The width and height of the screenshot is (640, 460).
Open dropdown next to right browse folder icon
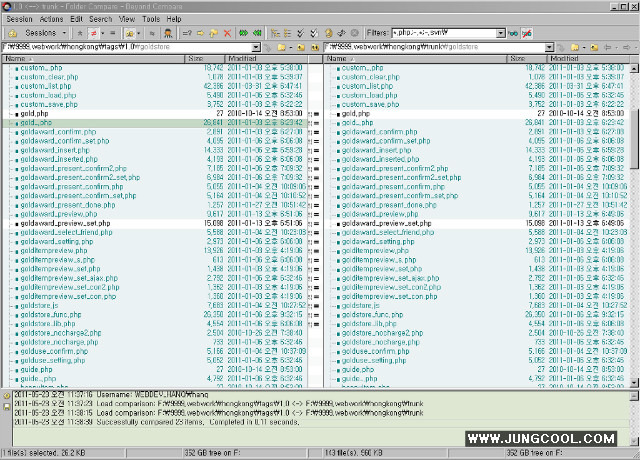coord(584,47)
